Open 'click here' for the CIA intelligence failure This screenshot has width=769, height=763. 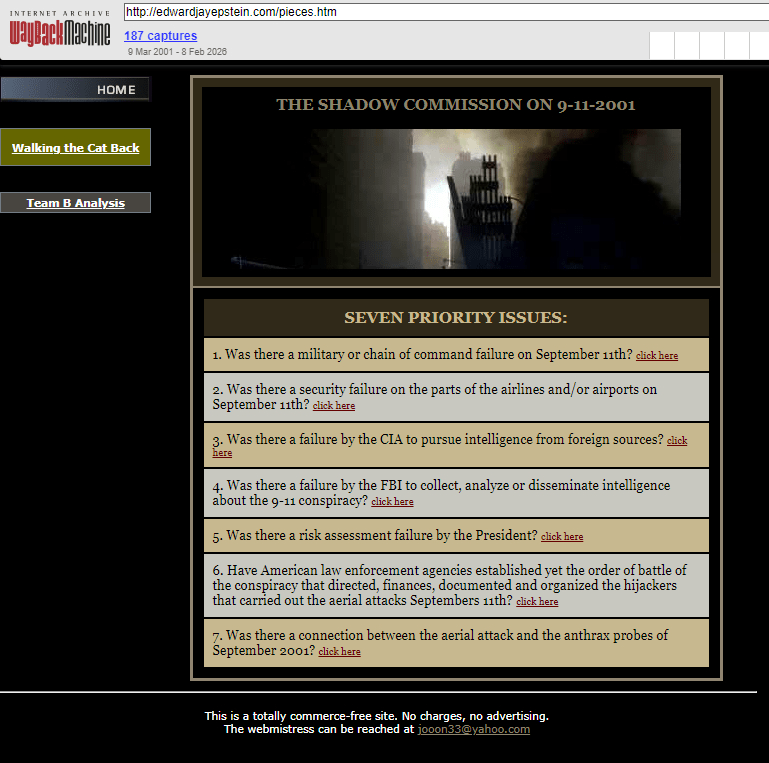[x=677, y=440]
